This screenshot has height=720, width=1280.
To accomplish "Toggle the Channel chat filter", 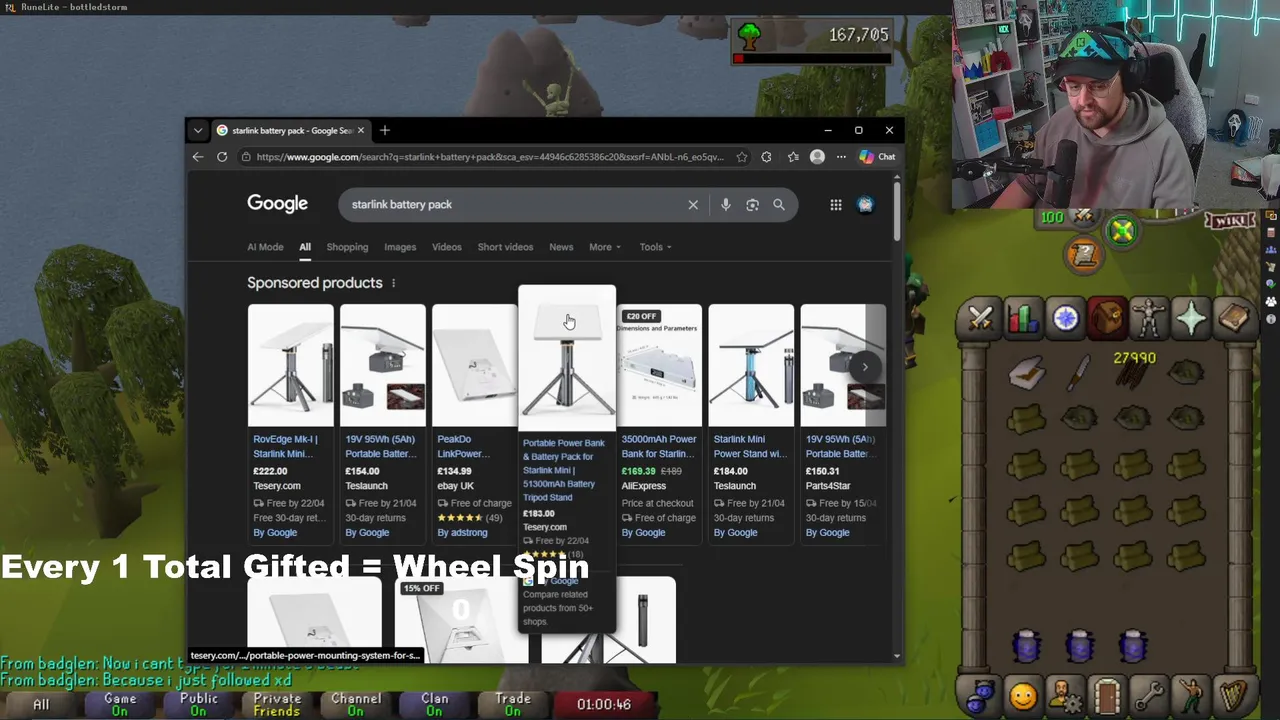I will (x=355, y=704).
